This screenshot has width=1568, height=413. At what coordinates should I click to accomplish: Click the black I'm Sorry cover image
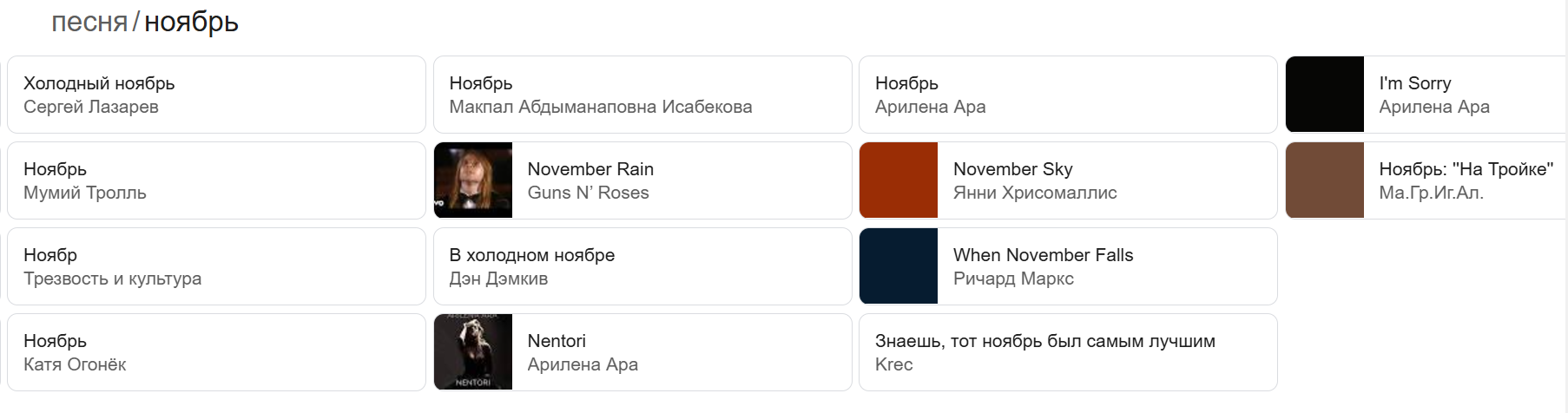pos(1325,95)
